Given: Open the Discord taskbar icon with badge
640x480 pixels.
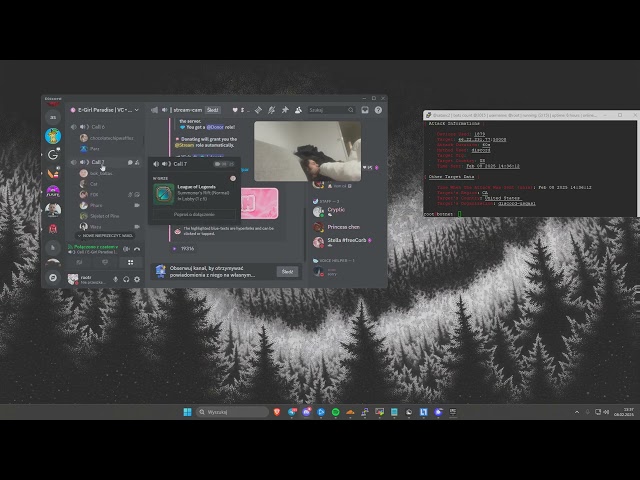Looking at the screenshot, I should pos(307,412).
